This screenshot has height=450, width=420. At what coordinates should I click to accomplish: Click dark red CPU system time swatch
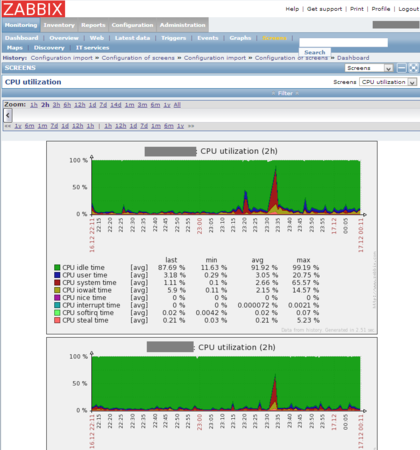[x=57, y=283]
